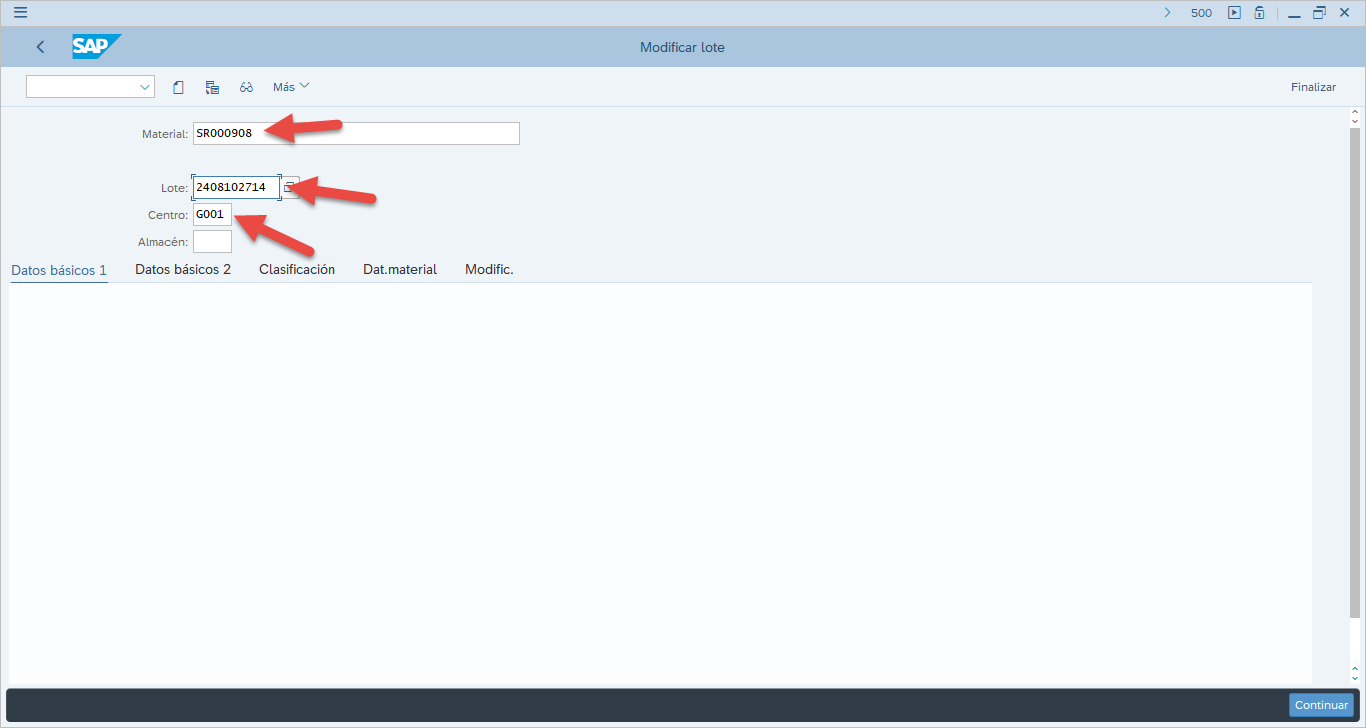
Task: Click the create new document toolbar icon
Action: pos(178,87)
